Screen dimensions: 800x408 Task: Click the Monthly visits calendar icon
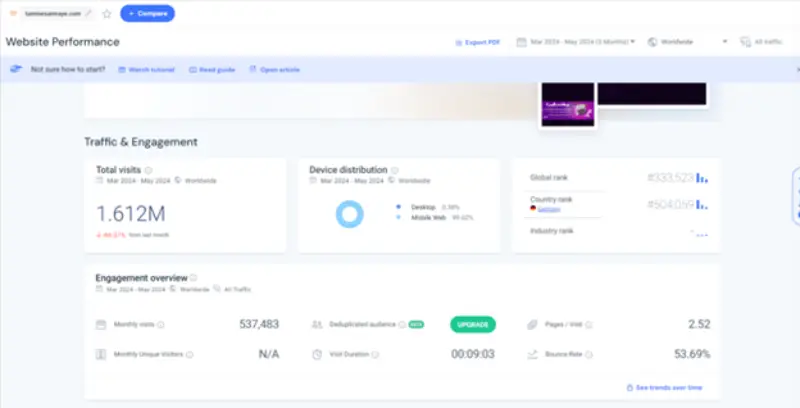coord(101,324)
